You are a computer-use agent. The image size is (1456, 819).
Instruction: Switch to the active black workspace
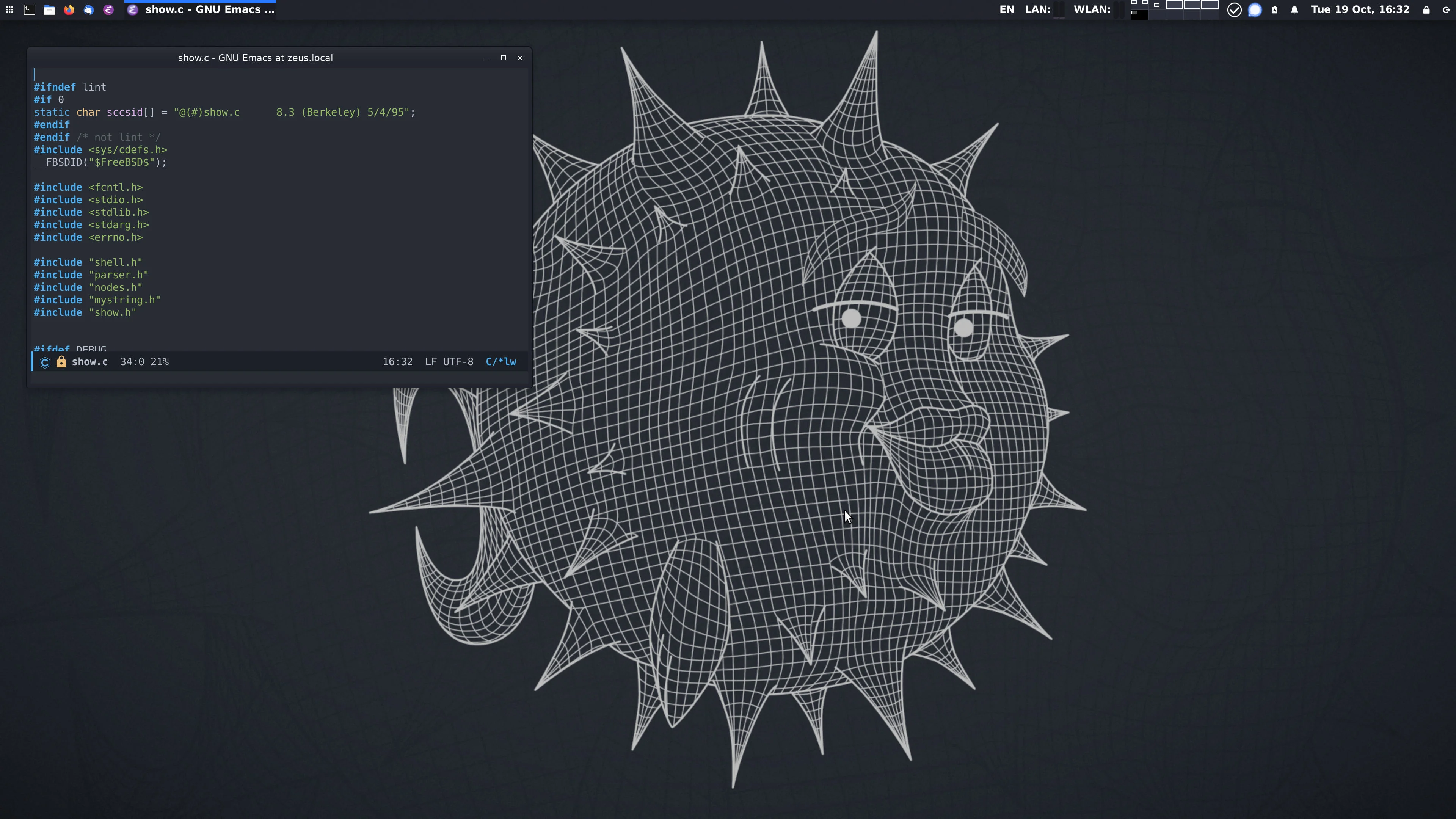click(x=1139, y=14)
